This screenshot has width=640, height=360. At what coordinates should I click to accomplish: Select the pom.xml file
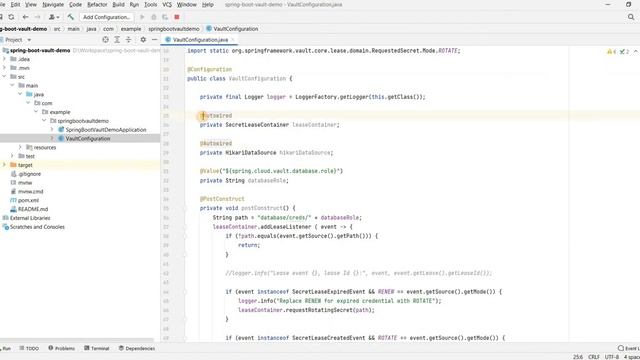(28, 200)
